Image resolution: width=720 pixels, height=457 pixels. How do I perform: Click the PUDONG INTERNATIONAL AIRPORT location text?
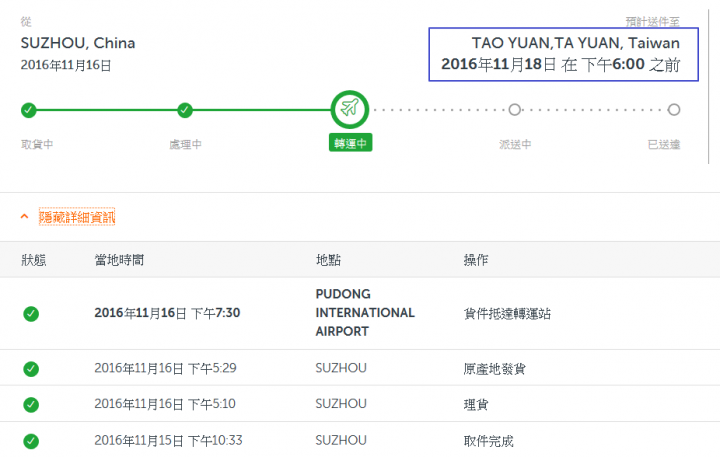pos(365,312)
